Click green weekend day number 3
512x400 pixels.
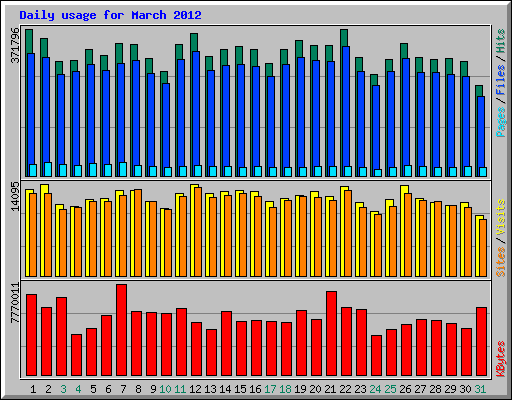63,389
